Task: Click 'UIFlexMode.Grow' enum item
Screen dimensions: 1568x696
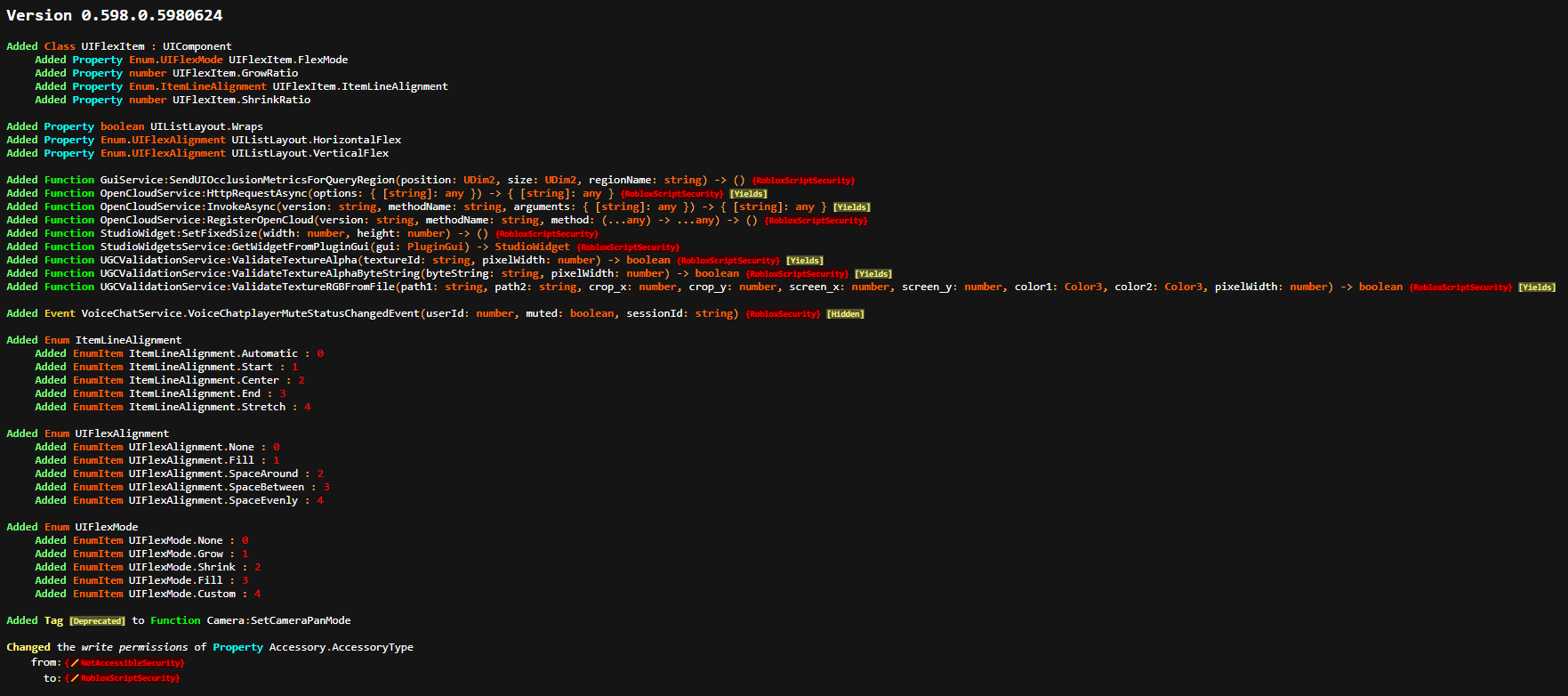Action: pos(176,554)
